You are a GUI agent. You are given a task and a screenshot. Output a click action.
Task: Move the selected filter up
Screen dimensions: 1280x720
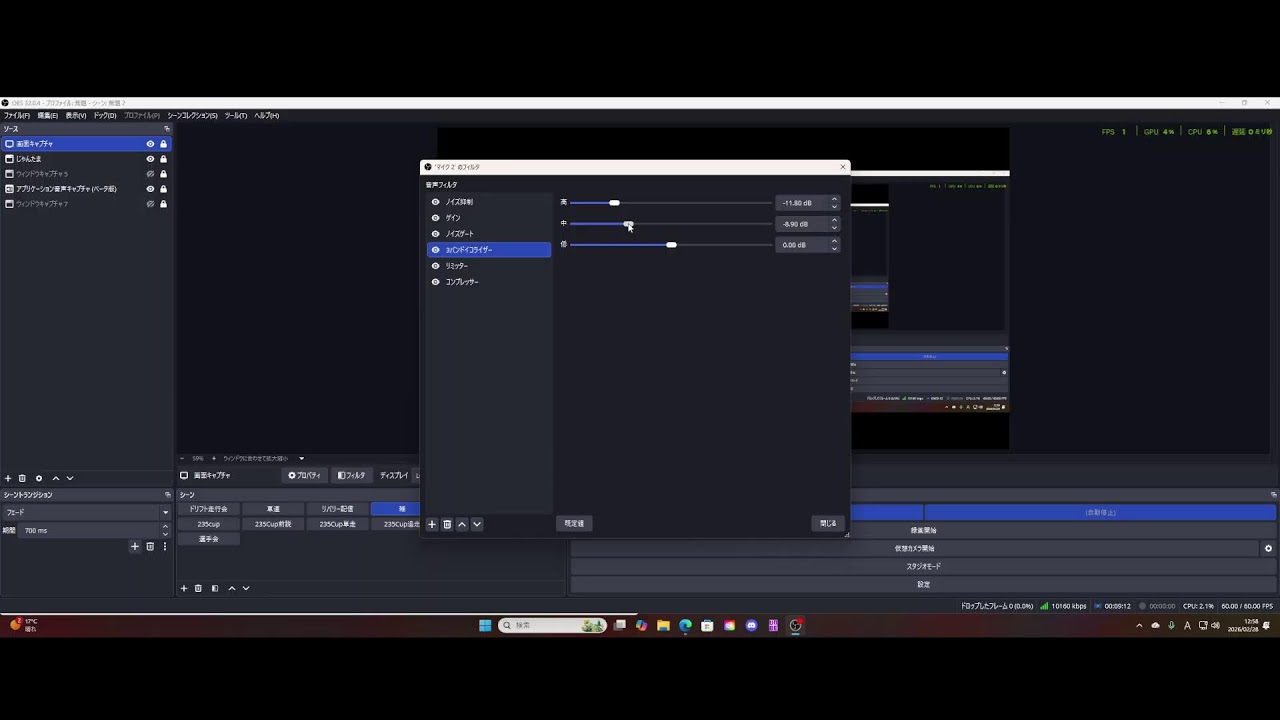[462, 524]
